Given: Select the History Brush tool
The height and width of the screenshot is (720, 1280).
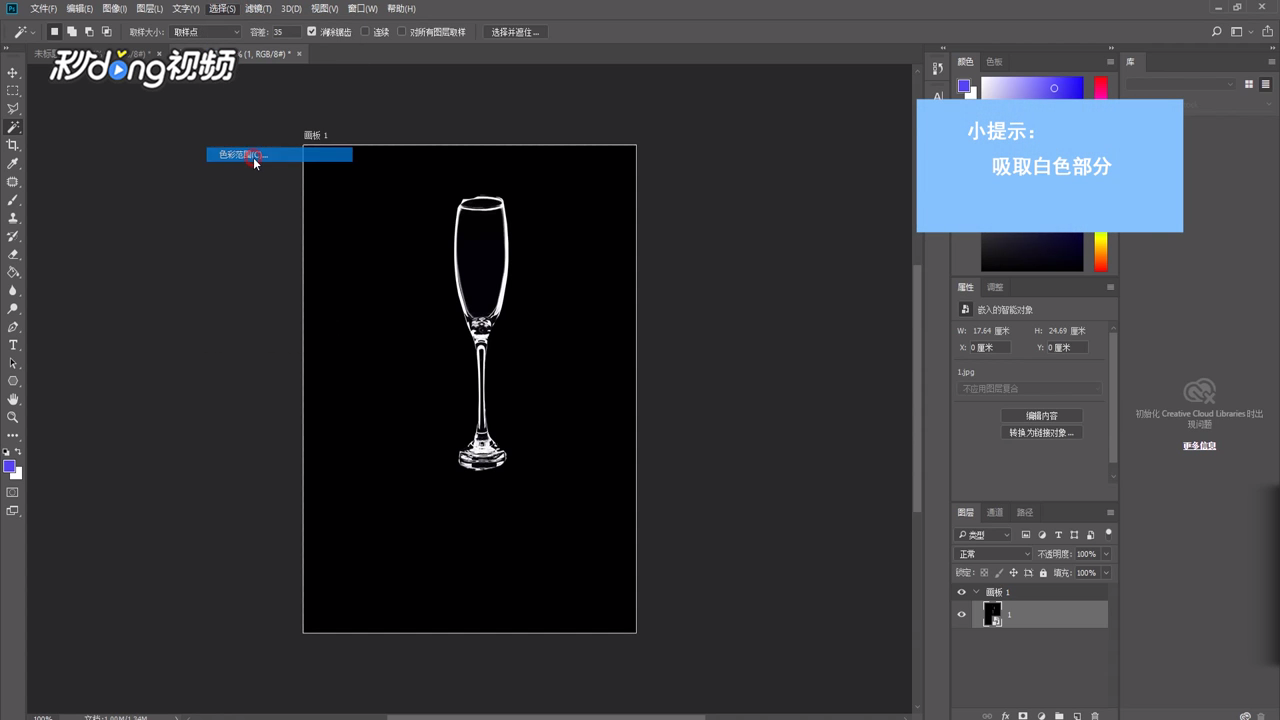Looking at the screenshot, I should (x=13, y=236).
